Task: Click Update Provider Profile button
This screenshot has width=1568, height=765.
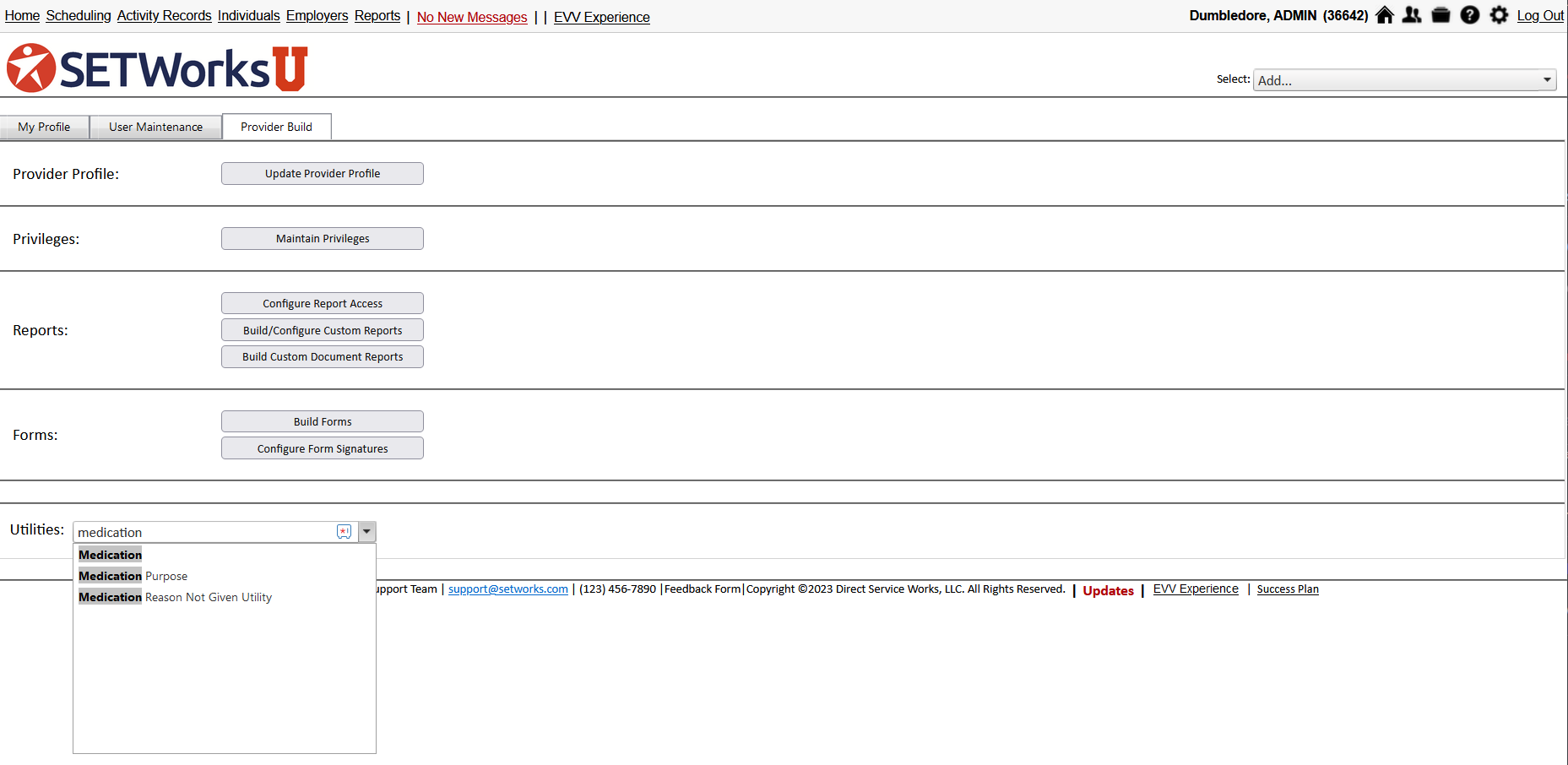Action: coord(323,173)
